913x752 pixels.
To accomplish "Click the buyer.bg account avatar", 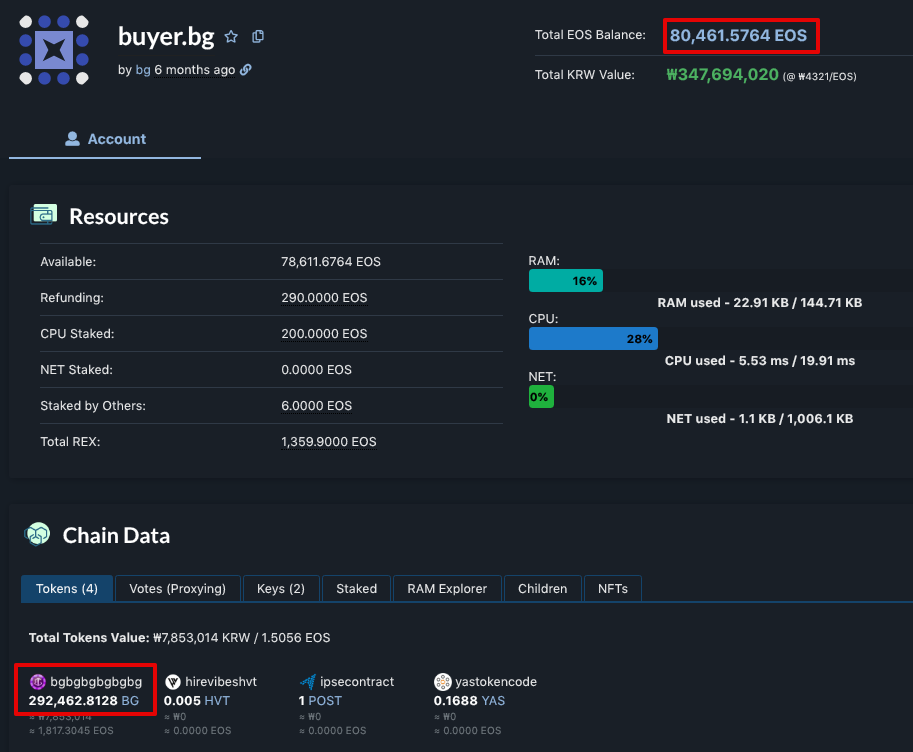I will coord(54,50).
